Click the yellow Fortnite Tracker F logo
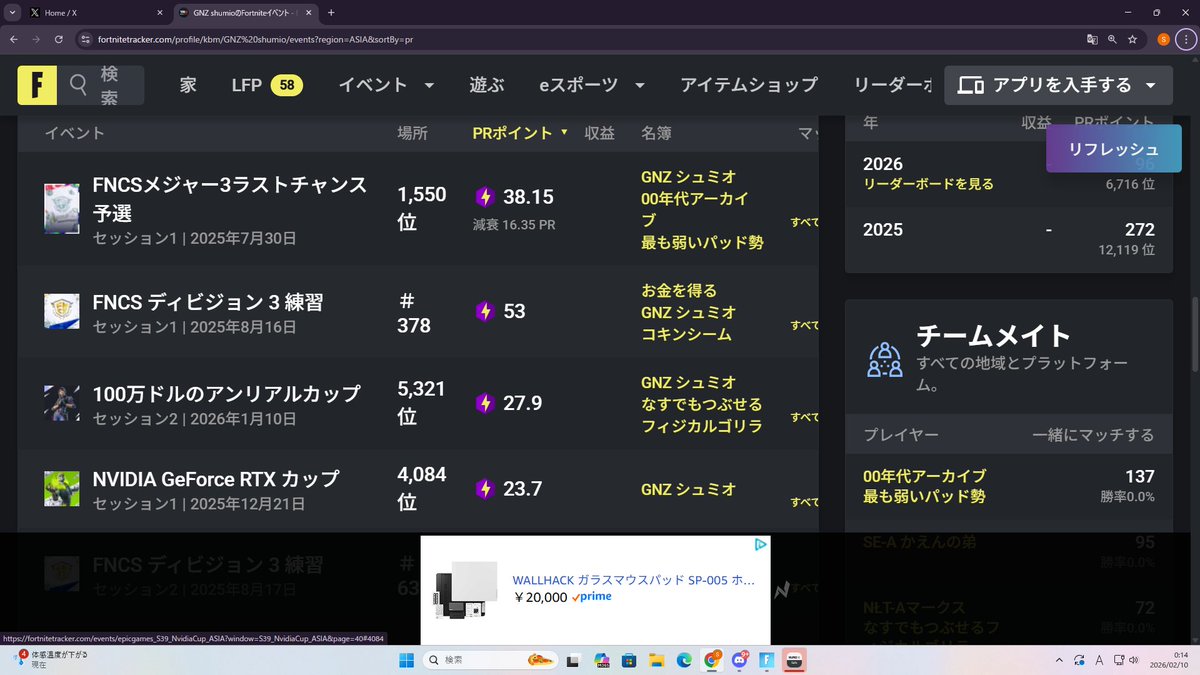1200x675 pixels. pos(36,86)
